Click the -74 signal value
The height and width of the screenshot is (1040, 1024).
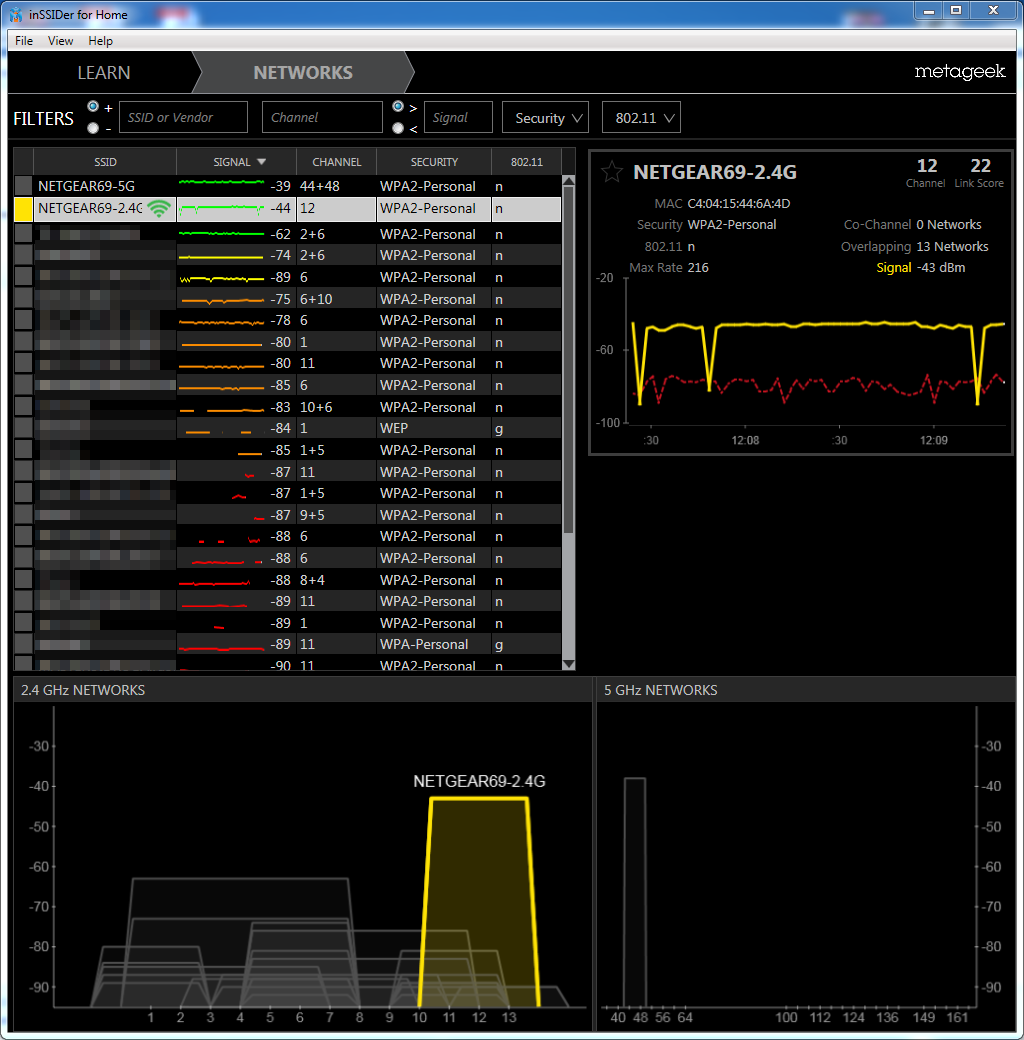[281, 255]
